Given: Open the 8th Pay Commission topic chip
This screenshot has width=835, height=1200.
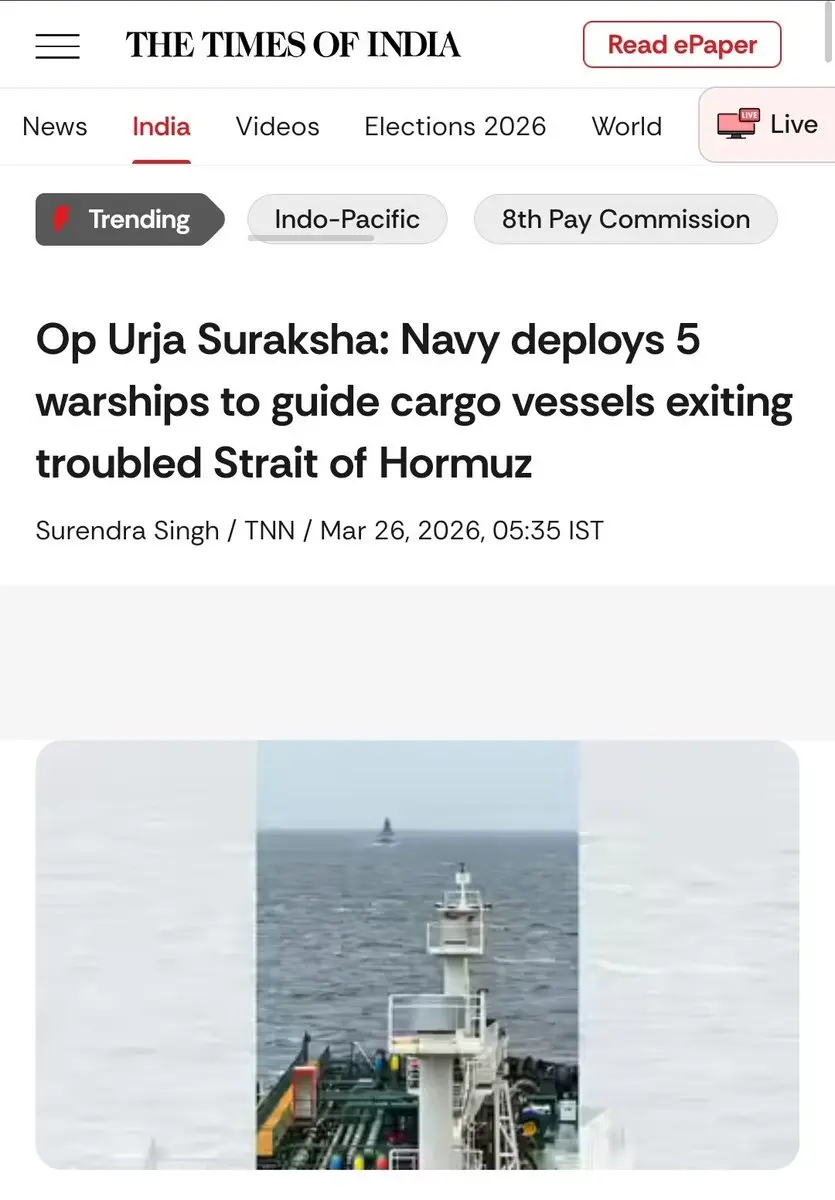Looking at the screenshot, I should coord(626,219).
